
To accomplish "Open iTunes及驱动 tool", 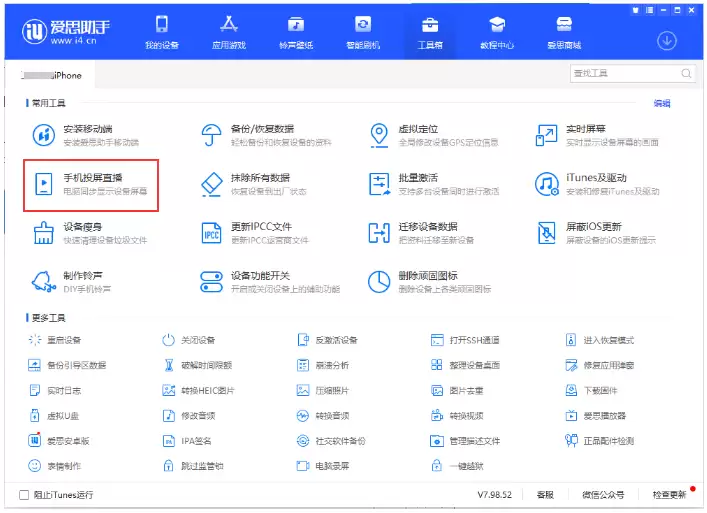I will 597,184.
